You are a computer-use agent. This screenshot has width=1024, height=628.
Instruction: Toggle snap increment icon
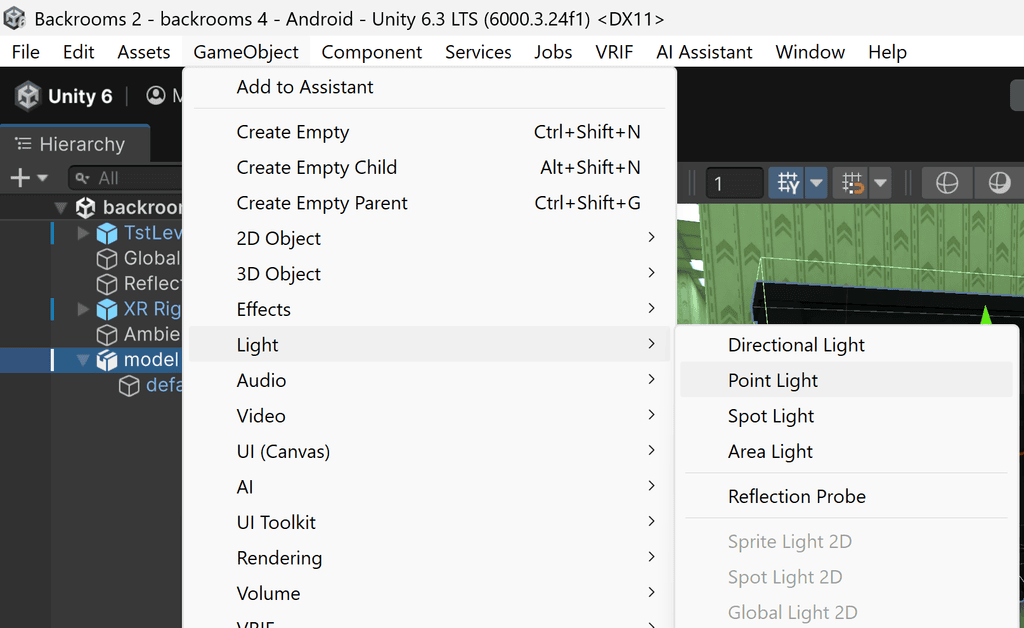pyautogui.click(x=852, y=183)
